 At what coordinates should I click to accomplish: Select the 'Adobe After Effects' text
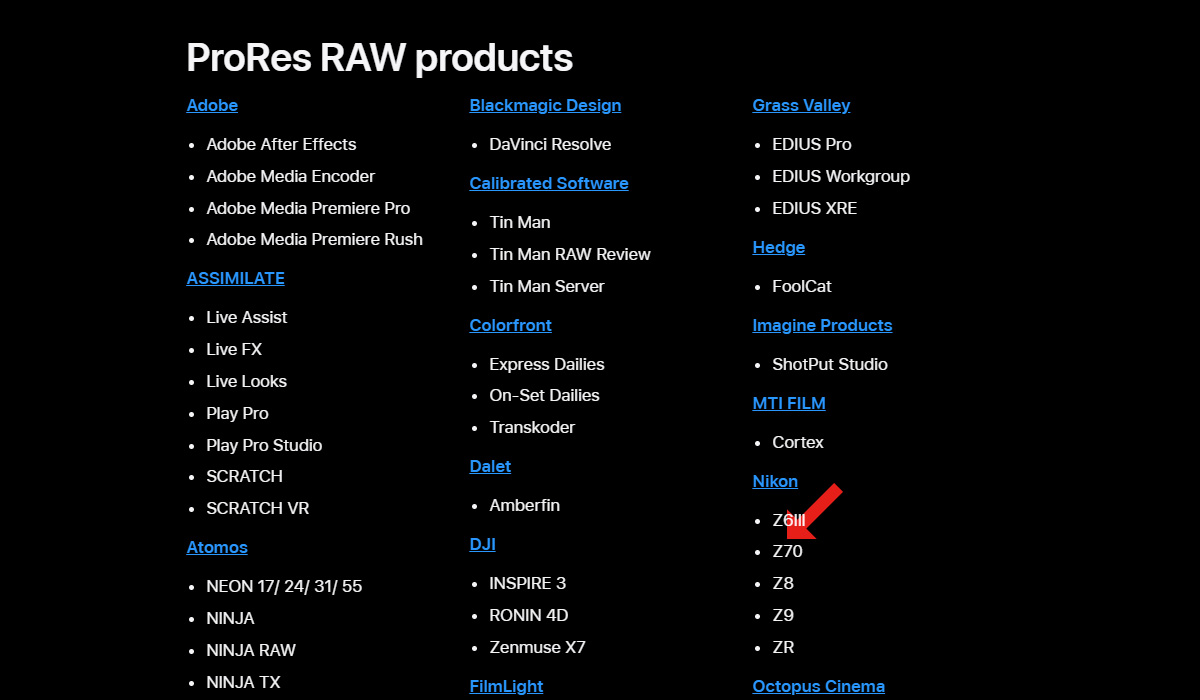(281, 144)
